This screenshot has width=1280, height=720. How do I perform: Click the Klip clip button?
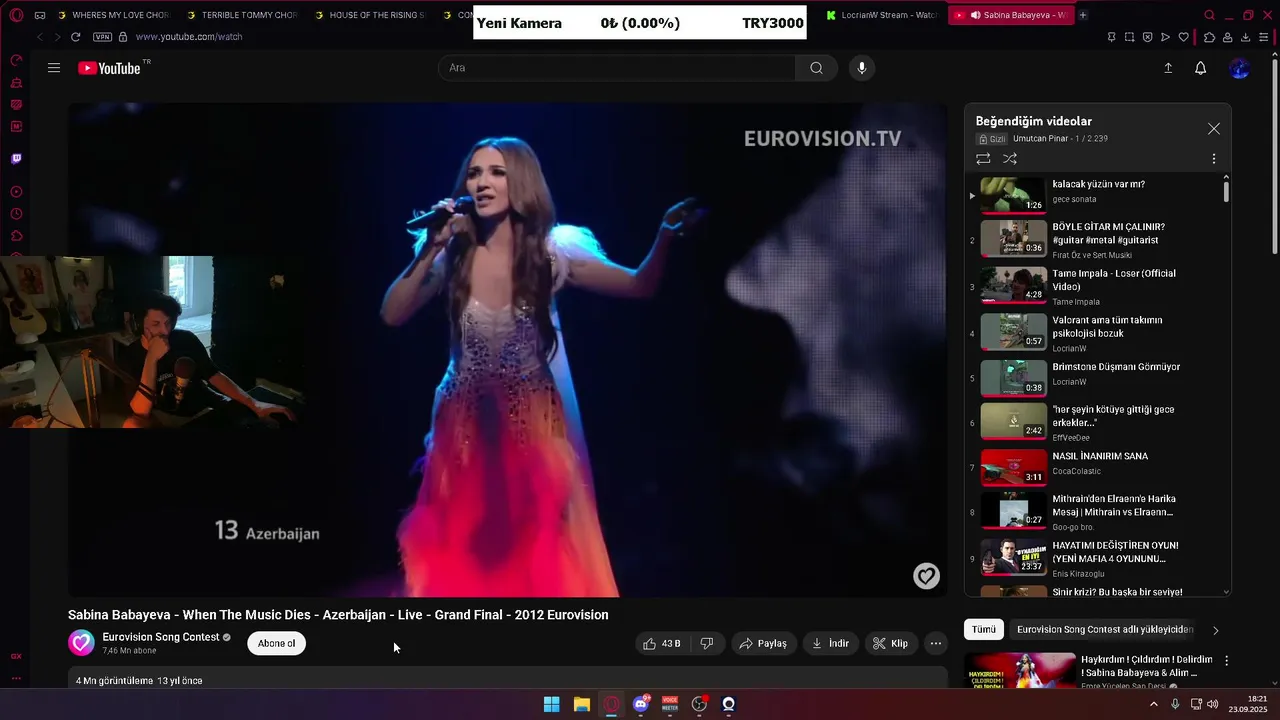[x=890, y=644]
